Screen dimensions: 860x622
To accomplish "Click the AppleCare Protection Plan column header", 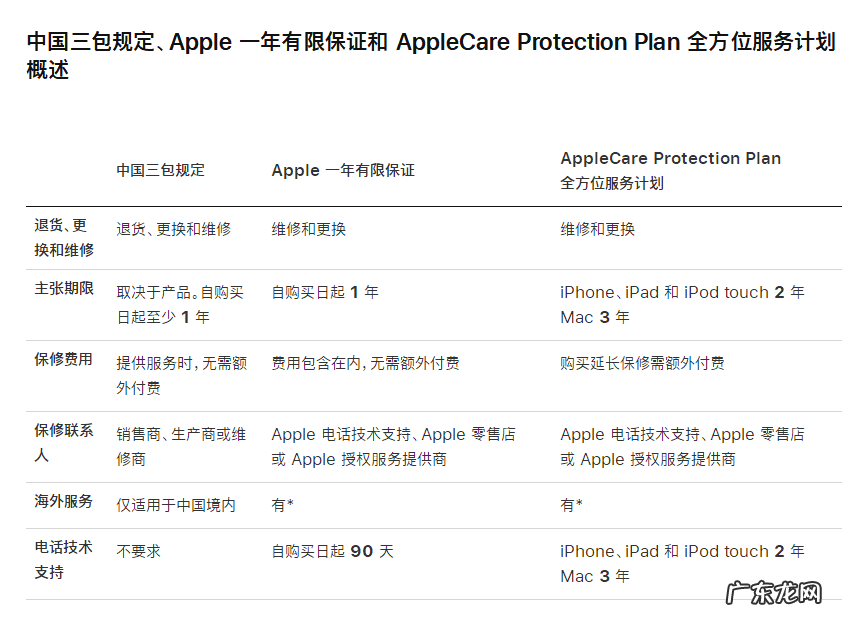I will click(x=670, y=170).
